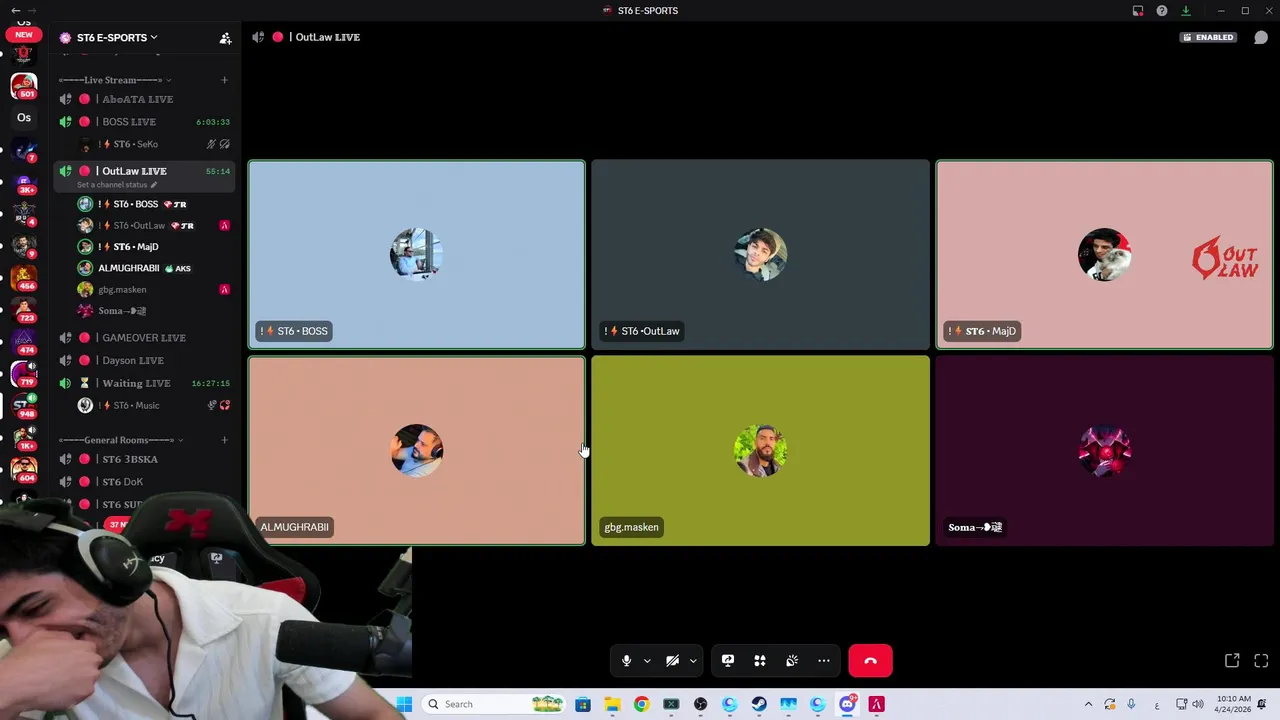Select Soma in the member list
The image size is (1280, 720).
click(155, 311)
